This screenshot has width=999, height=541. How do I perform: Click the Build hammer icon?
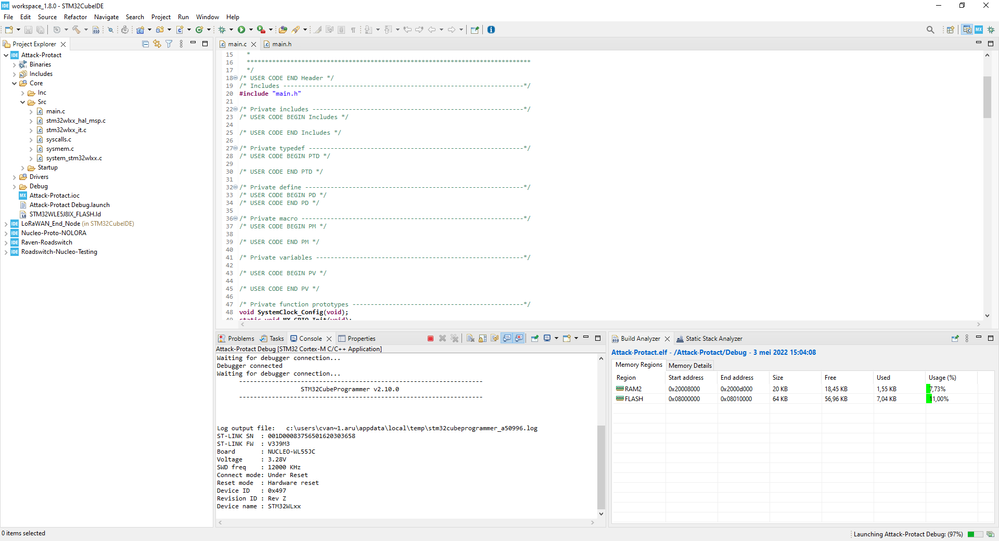(x=76, y=30)
